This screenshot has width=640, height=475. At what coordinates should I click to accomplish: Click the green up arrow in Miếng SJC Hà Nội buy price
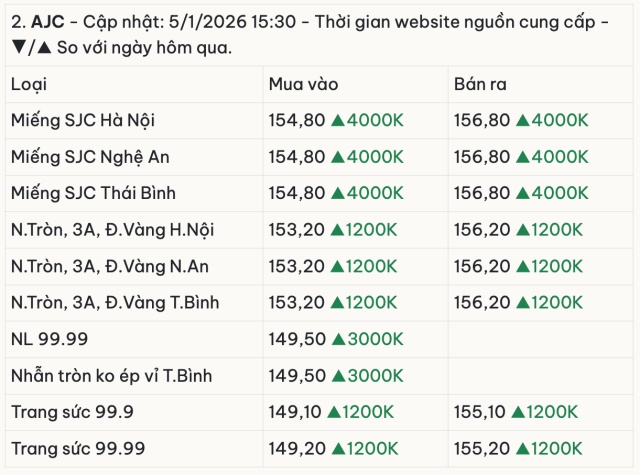(x=338, y=120)
